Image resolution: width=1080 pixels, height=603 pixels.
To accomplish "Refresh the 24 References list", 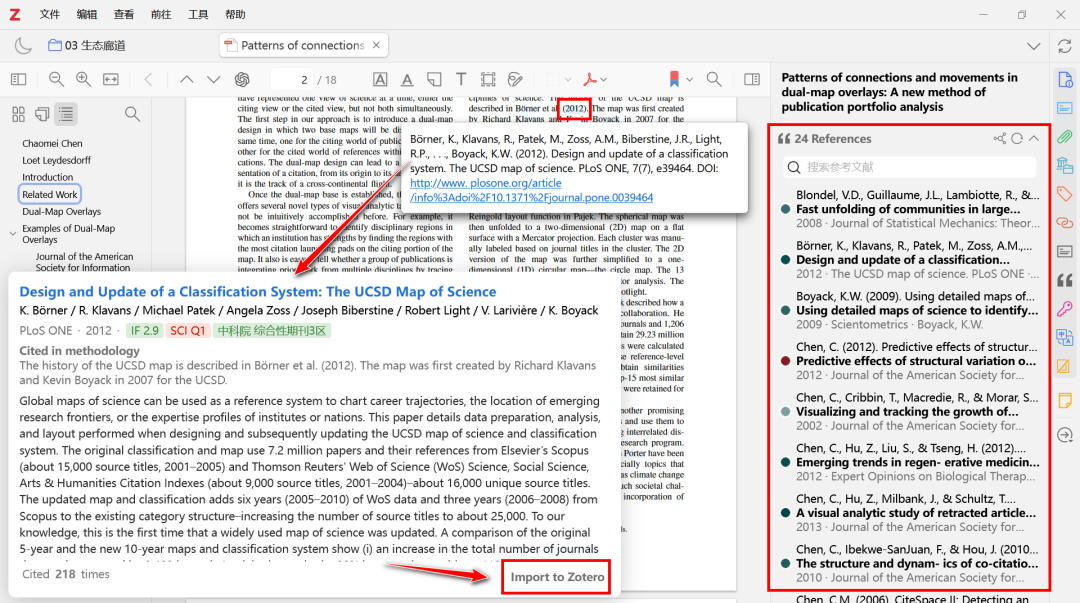I will click(x=1017, y=139).
